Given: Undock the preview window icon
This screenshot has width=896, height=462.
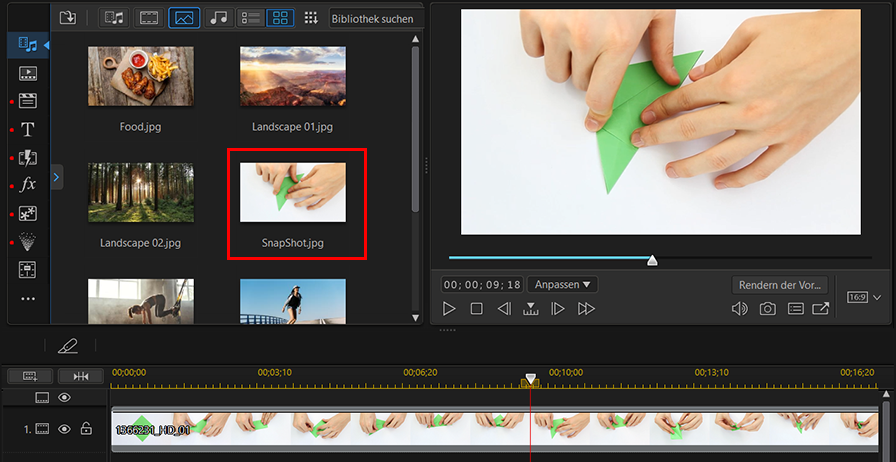Looking at the screenshot, I should [x=821, y=309].
